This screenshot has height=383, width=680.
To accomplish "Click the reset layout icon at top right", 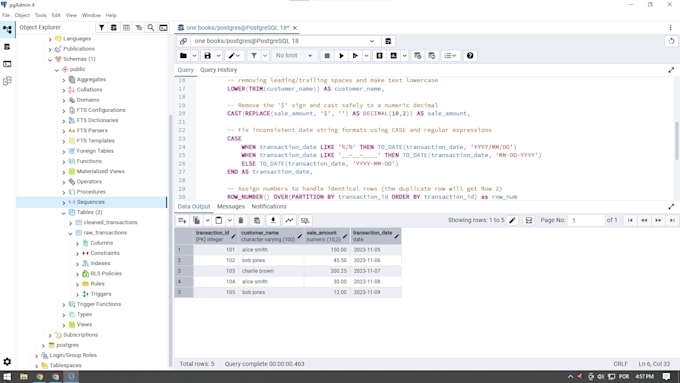I will pyautogui.click(x=671, y=41).
